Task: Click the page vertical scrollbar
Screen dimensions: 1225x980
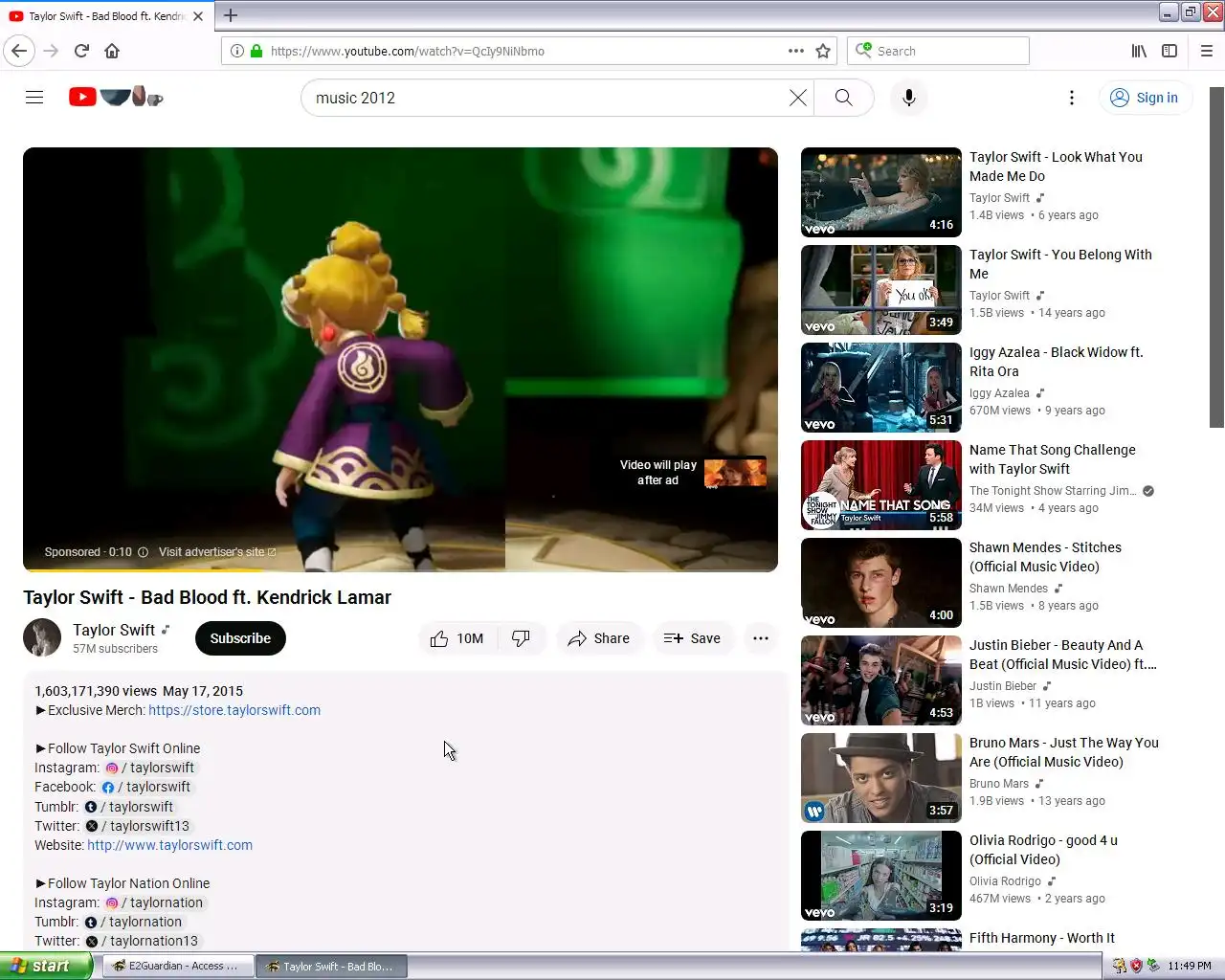Action: pyautogui.click(x=1216, y=258)
